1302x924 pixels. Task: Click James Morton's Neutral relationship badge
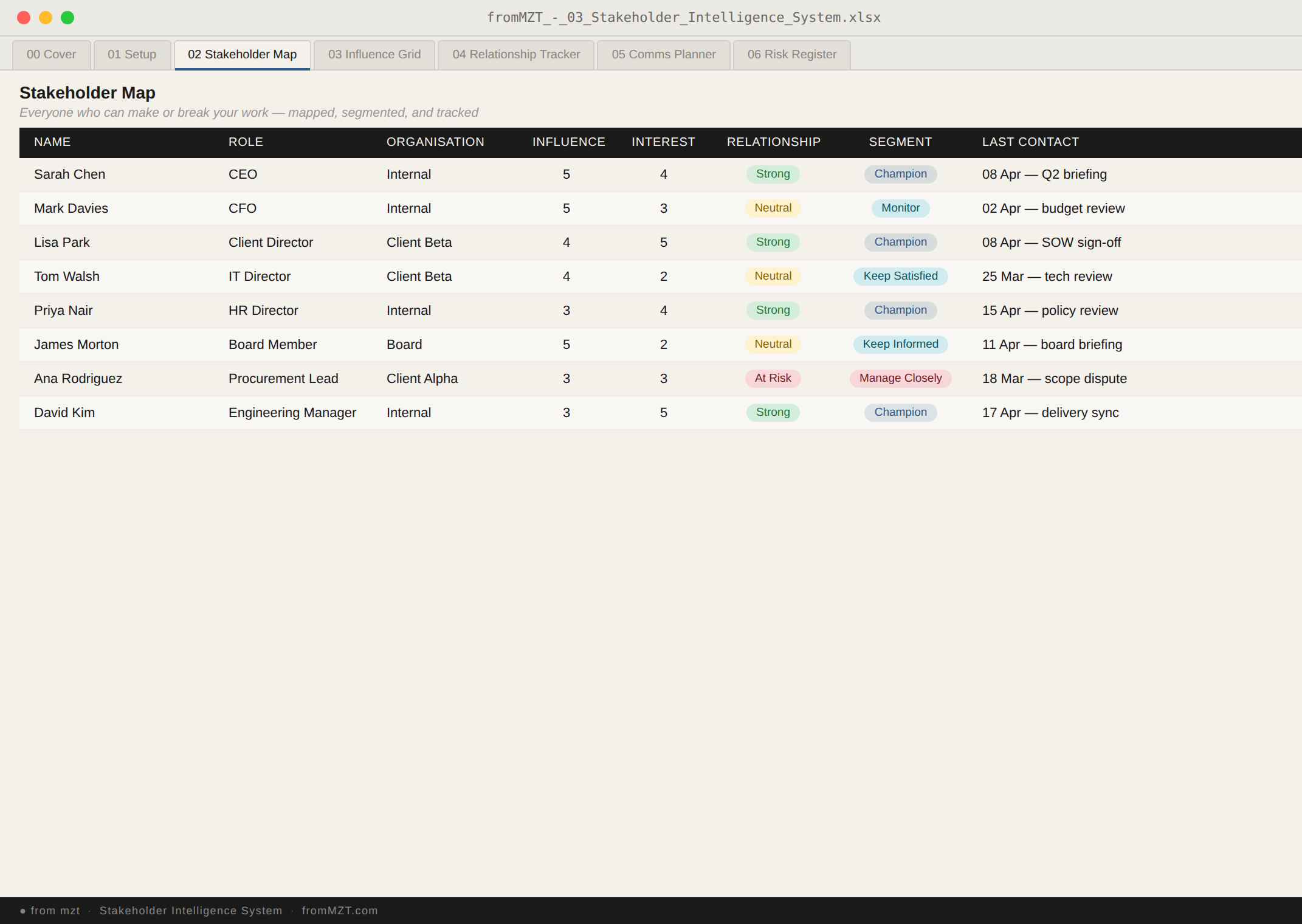pyautogui.click(x=773, y=344)
